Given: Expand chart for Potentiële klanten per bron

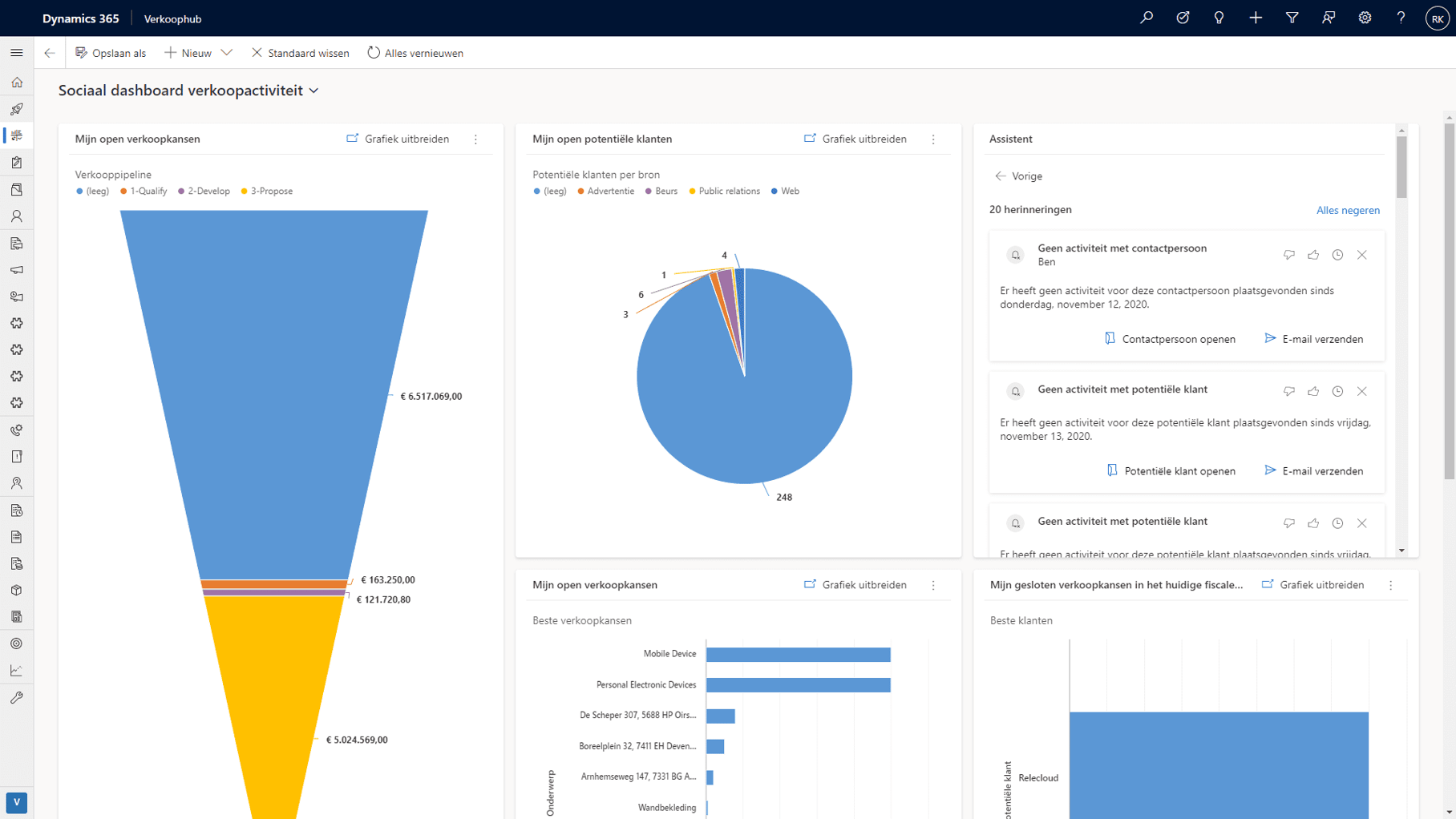Looking at the screenshot, I should click(855, 139).
